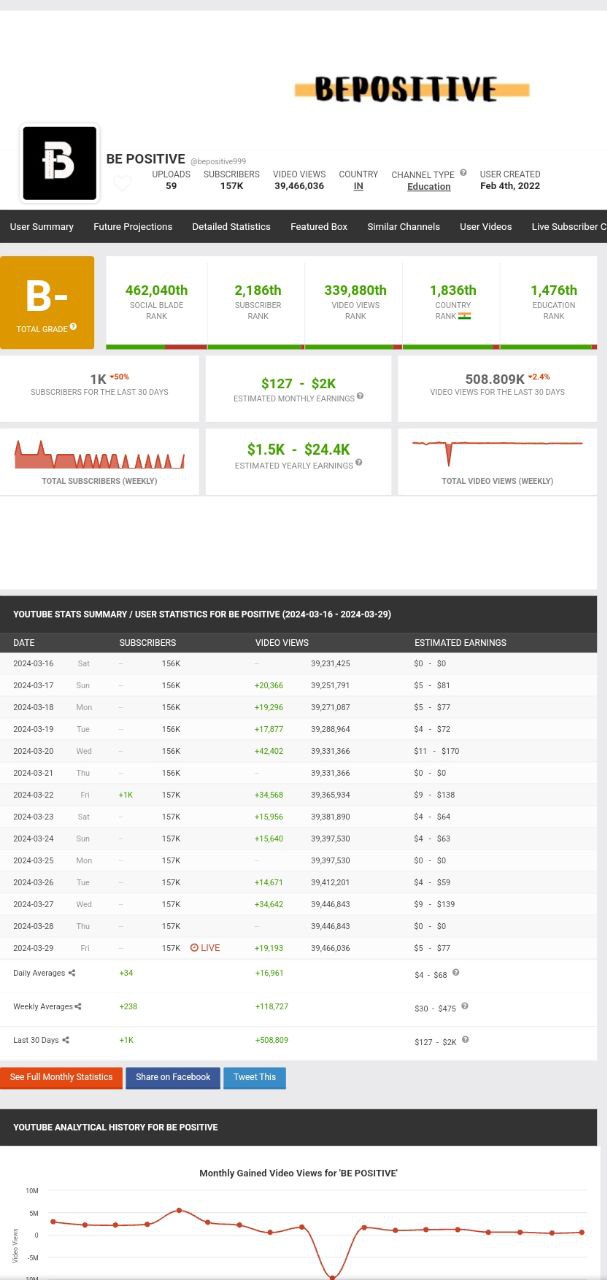The width and height of the screenshot is (607, 1280).
Task: Click the Monthly Gained Video Views chart title
Action: coord(298,1173)
